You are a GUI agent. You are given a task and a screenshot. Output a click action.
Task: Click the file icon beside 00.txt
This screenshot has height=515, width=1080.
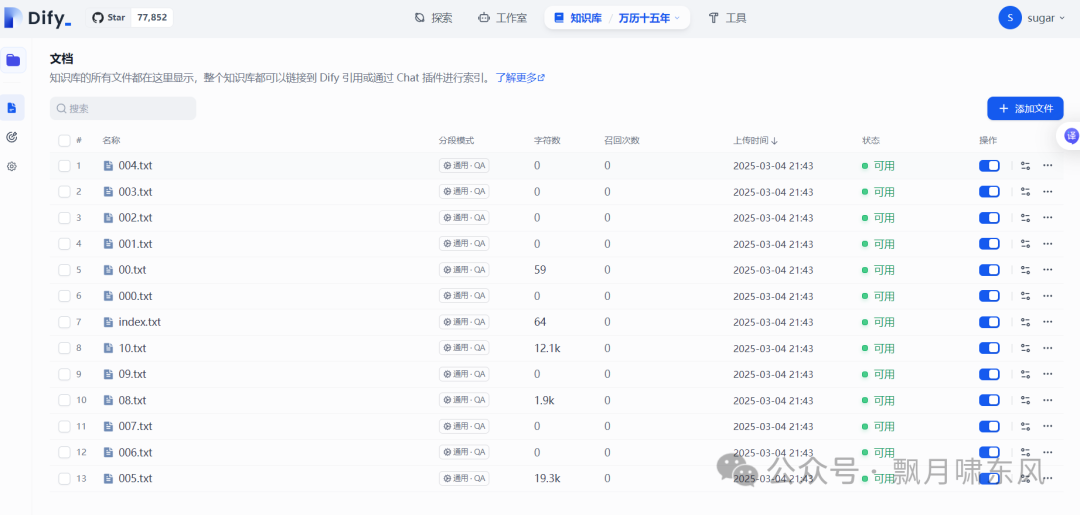[107, 270]
